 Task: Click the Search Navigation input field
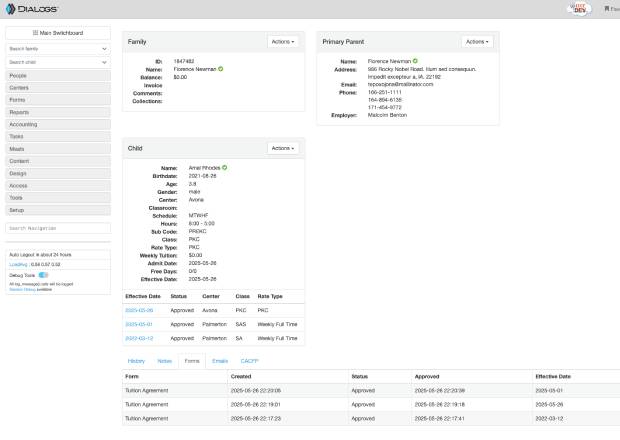[57, 229]
